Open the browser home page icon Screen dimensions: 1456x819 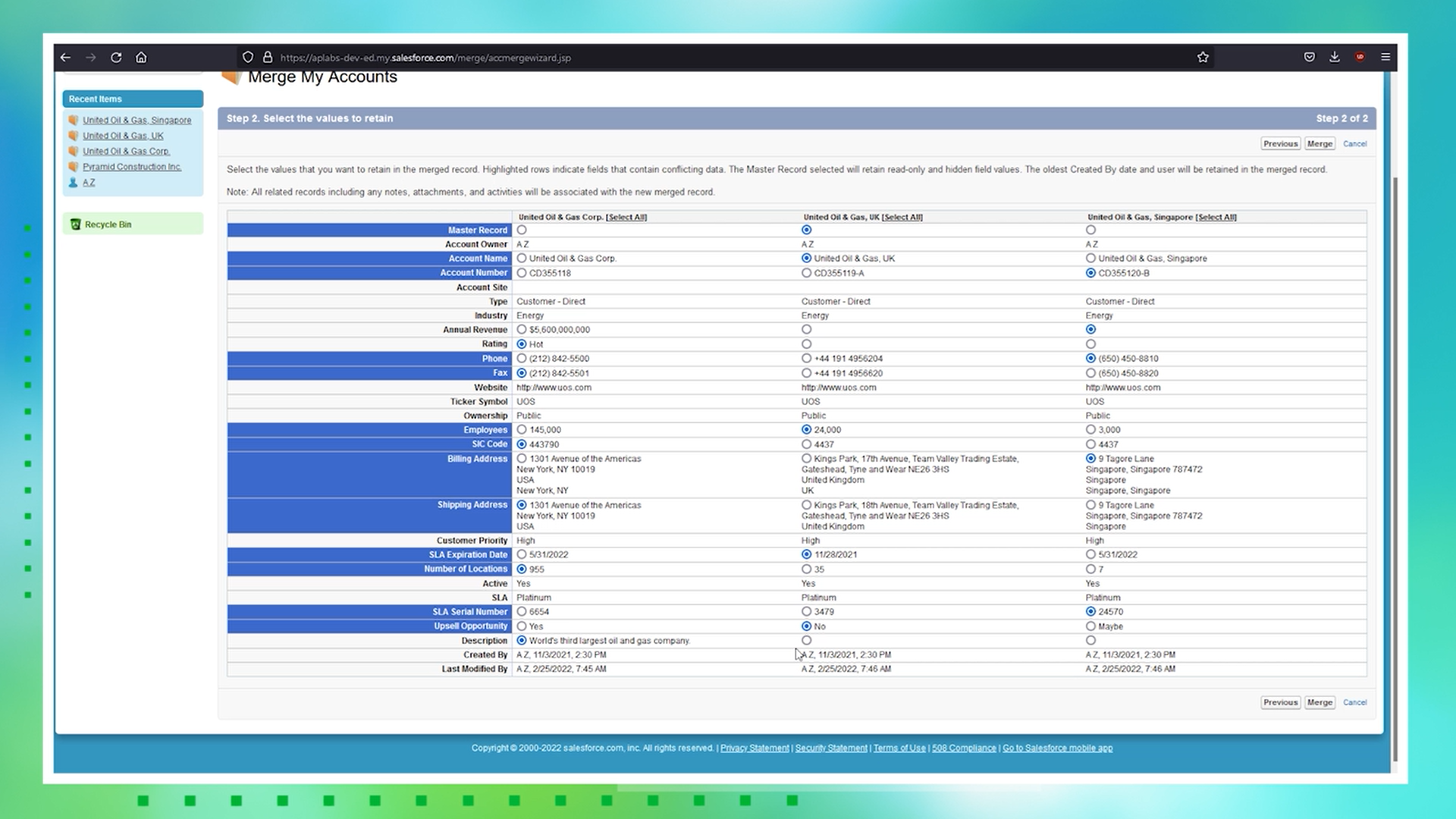(141, 58)
